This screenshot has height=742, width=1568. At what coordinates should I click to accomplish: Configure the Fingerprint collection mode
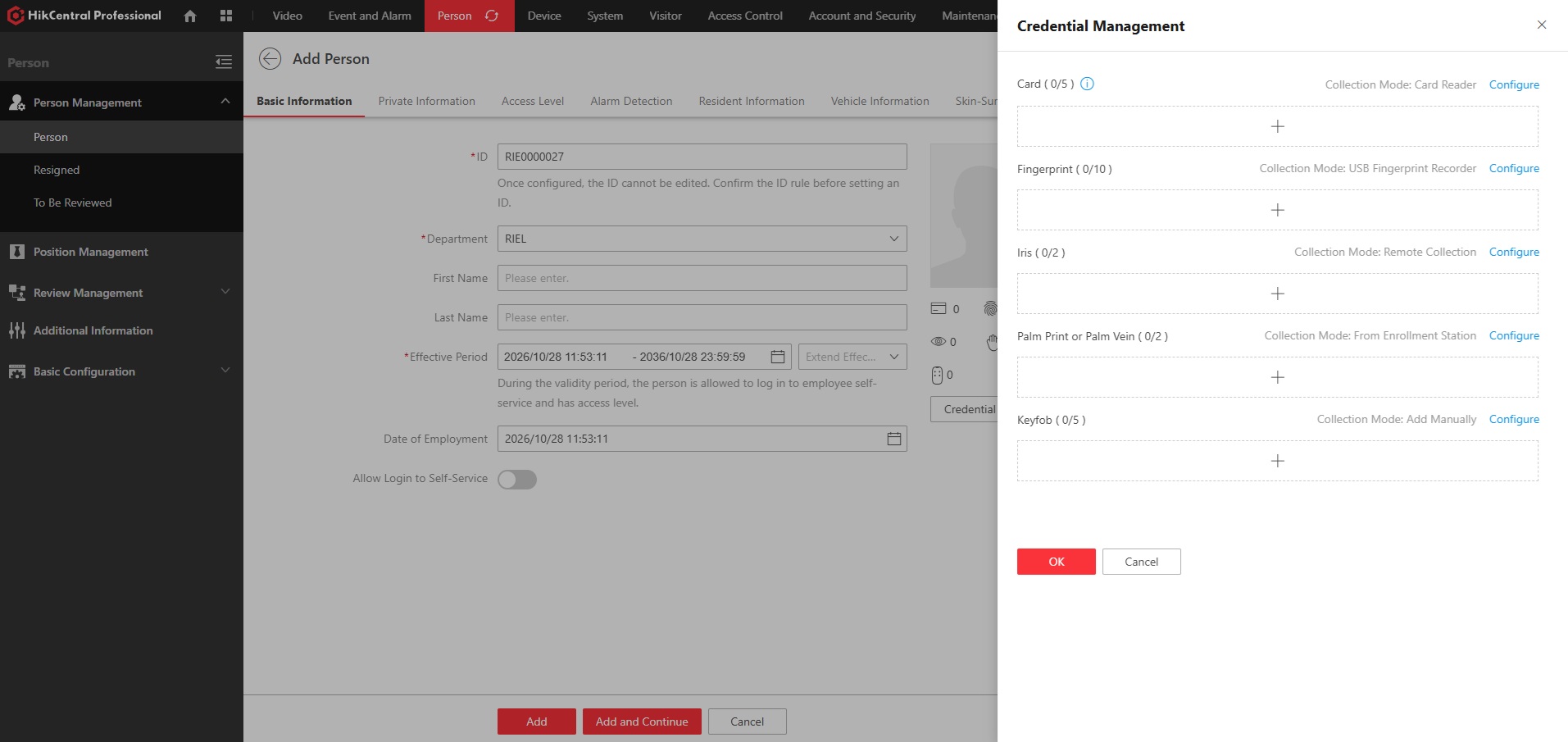[1514, 168]
